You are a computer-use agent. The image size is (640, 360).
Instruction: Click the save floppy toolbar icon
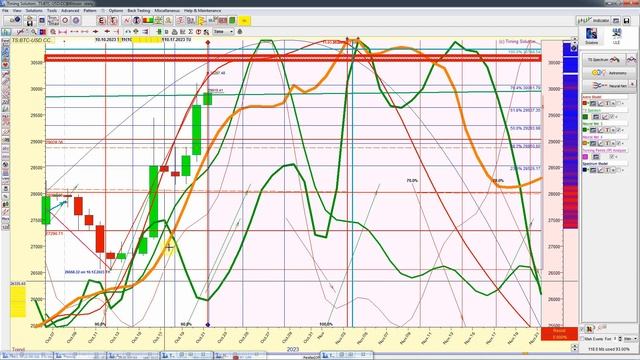(x=30, y=20)
